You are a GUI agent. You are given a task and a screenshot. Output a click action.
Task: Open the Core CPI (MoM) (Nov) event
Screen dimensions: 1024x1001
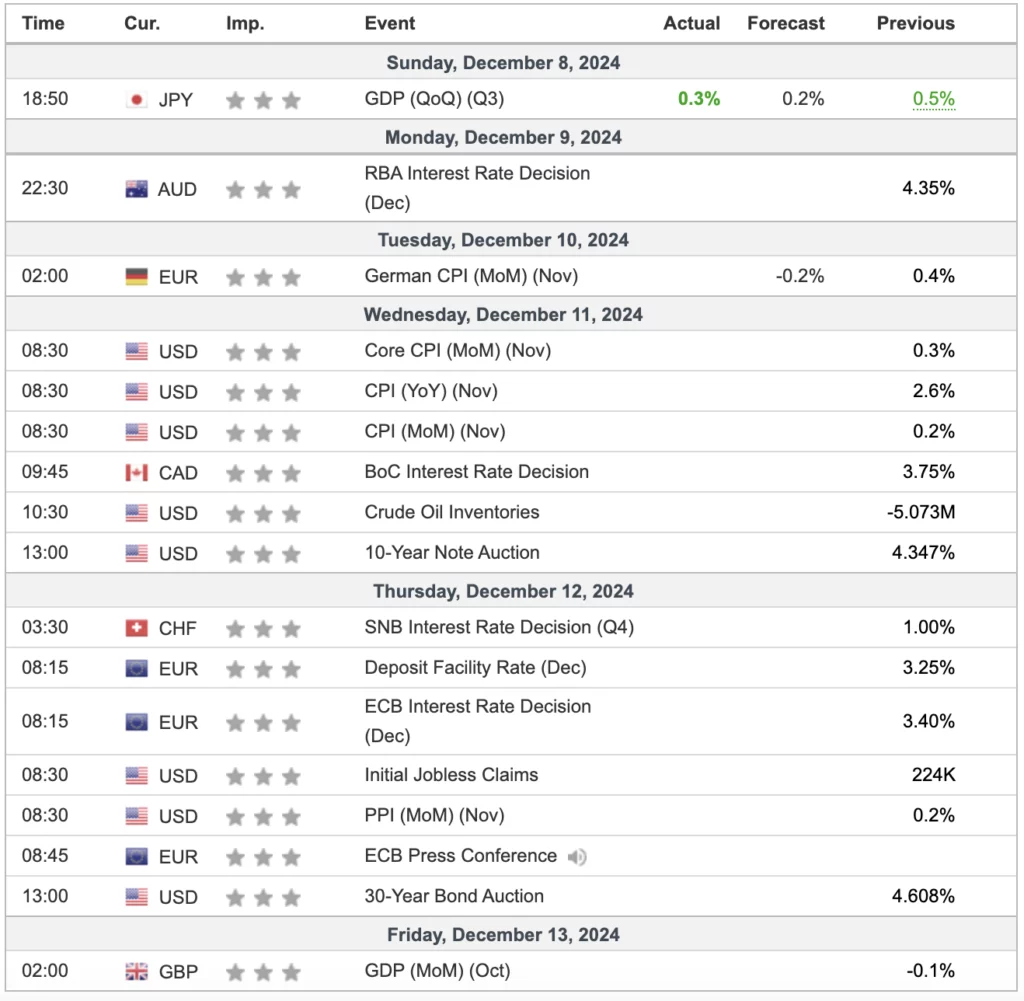click(x=458, y=350)
